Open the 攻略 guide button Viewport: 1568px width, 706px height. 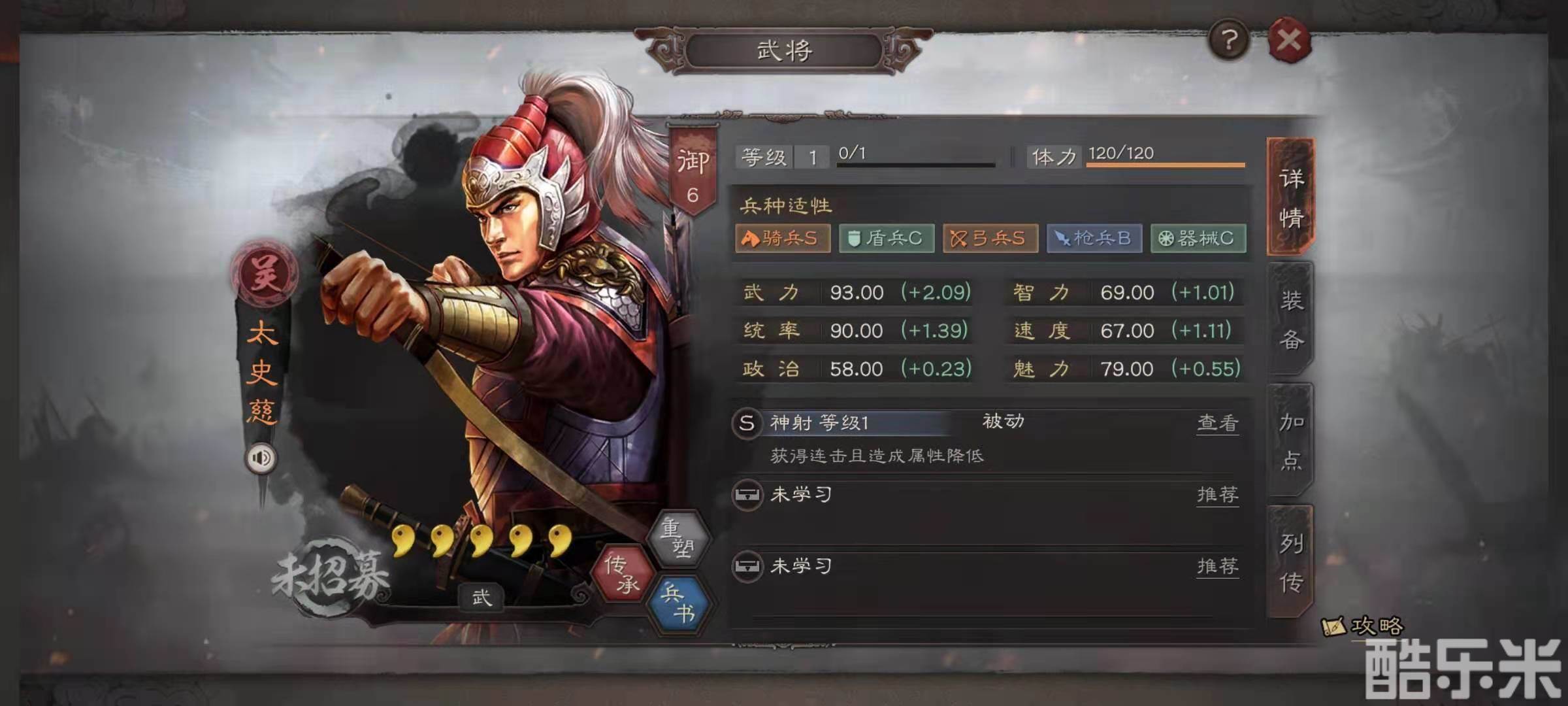(1363, 626)
